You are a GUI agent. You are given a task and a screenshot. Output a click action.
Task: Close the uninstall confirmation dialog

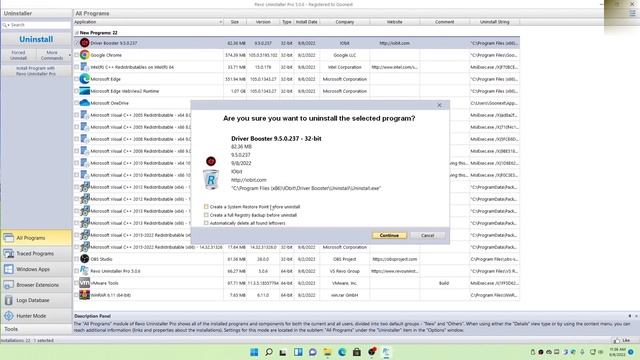440,105
